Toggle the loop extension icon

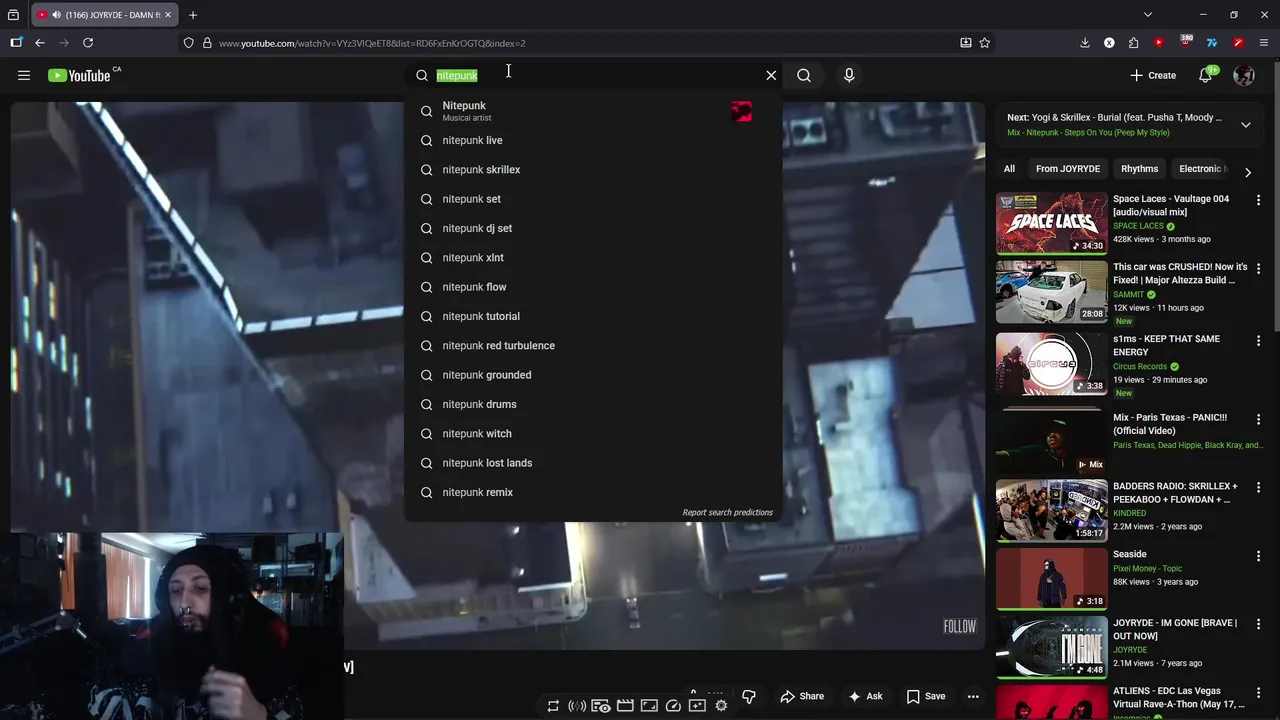tap(553, 706)
